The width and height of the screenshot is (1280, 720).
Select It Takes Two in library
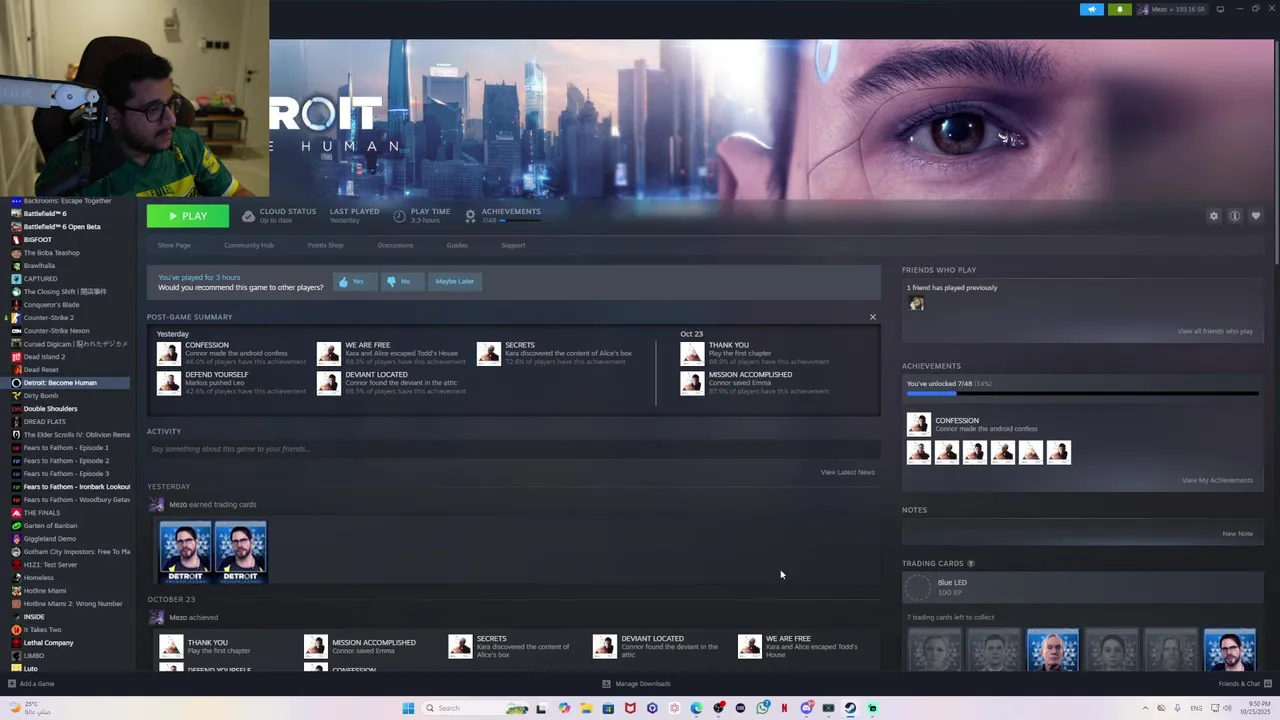coord(42,630)
